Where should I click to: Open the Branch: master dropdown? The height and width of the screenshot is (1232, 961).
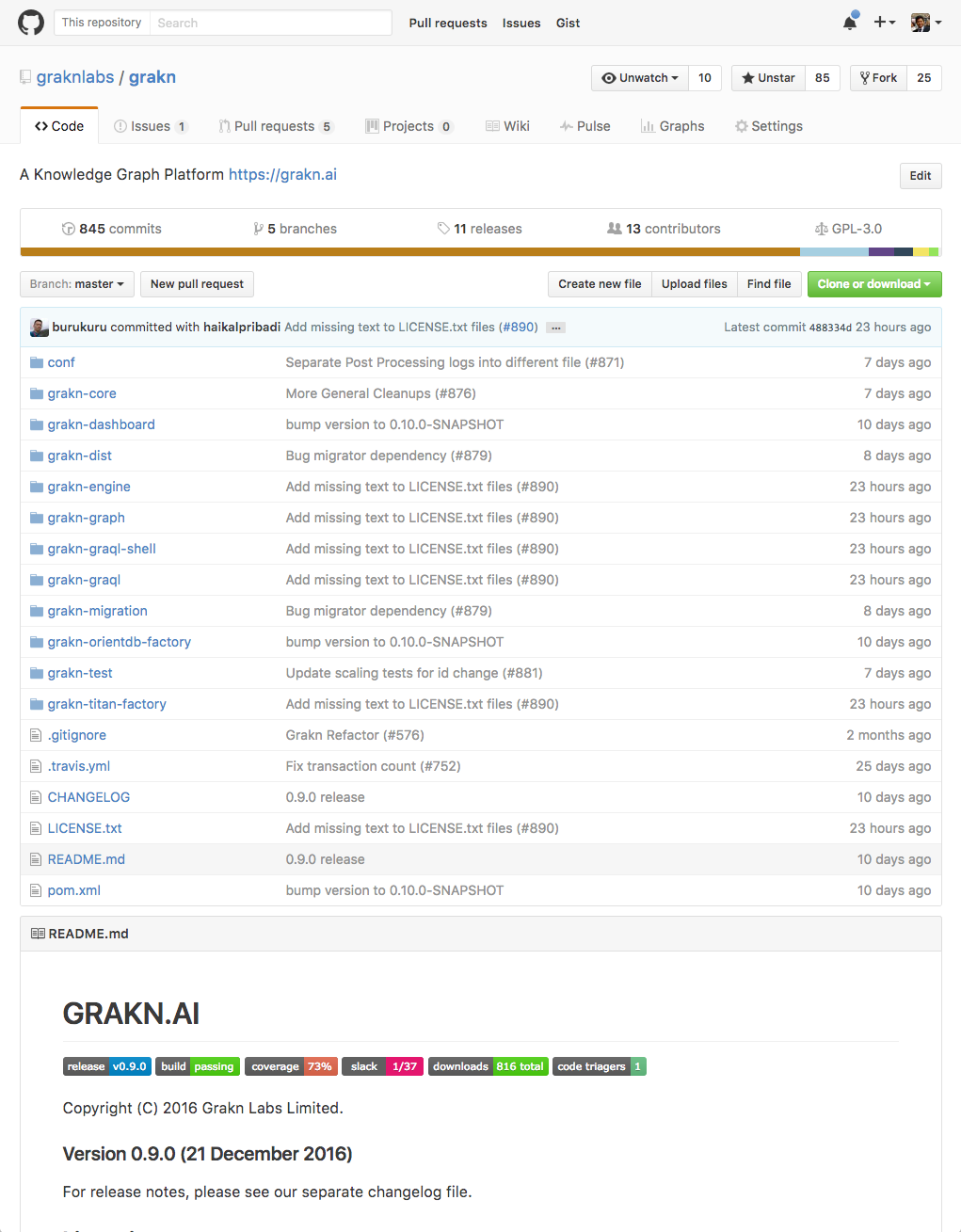tap(77, 284)
